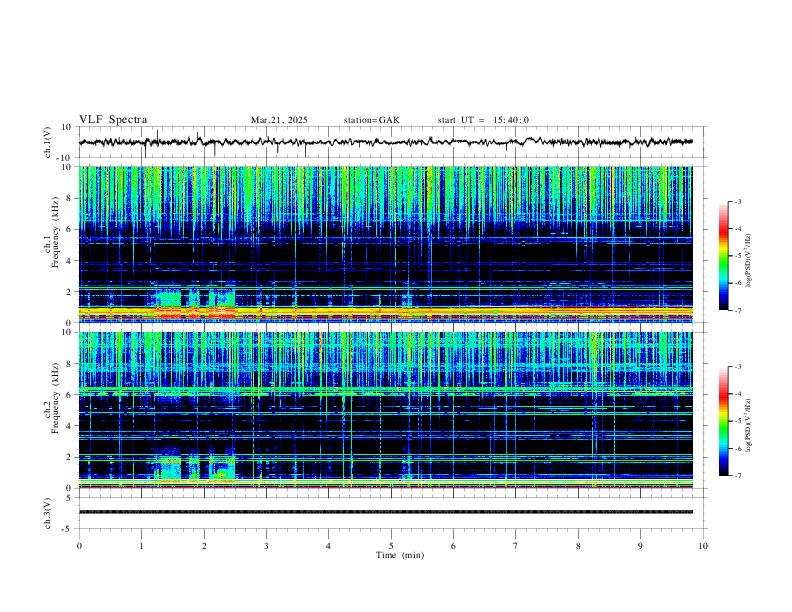792x612 pixels.
Task: Click time axis tick label '5'
Action: (391, 546)
